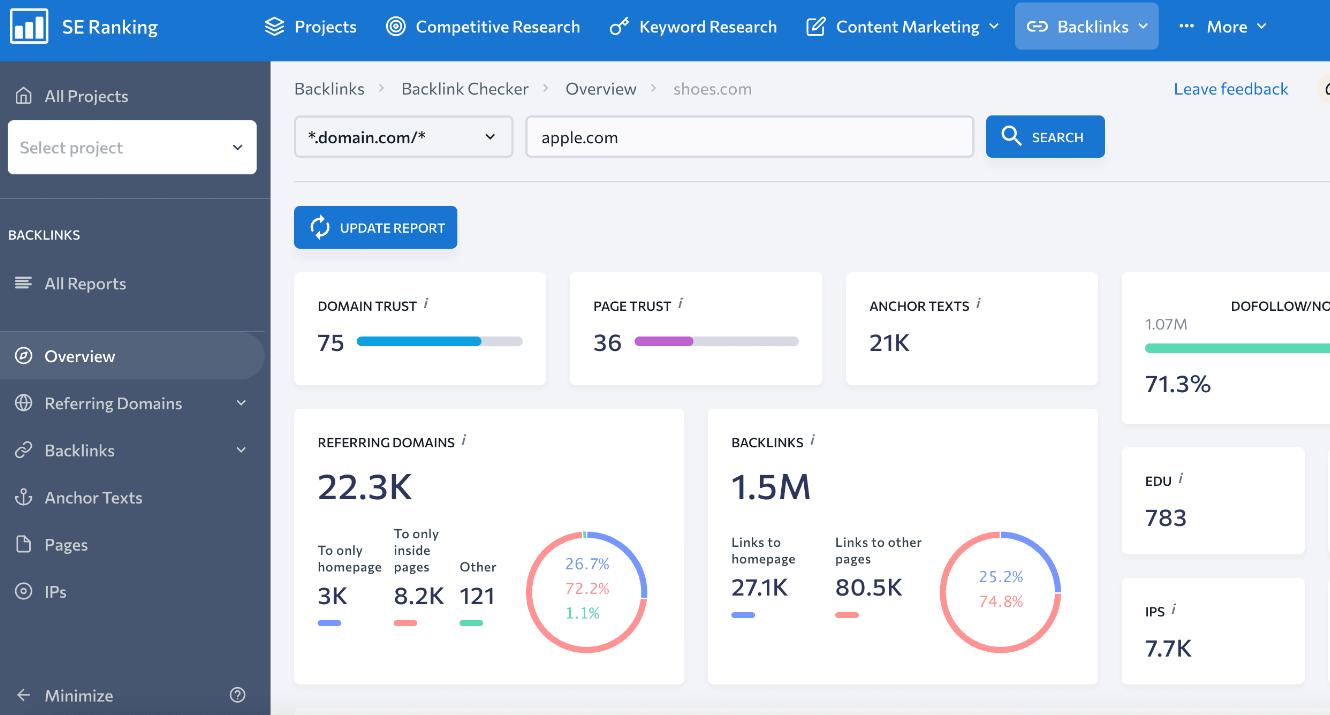Open the *.domain.com/* search mode dropdown

403,136
